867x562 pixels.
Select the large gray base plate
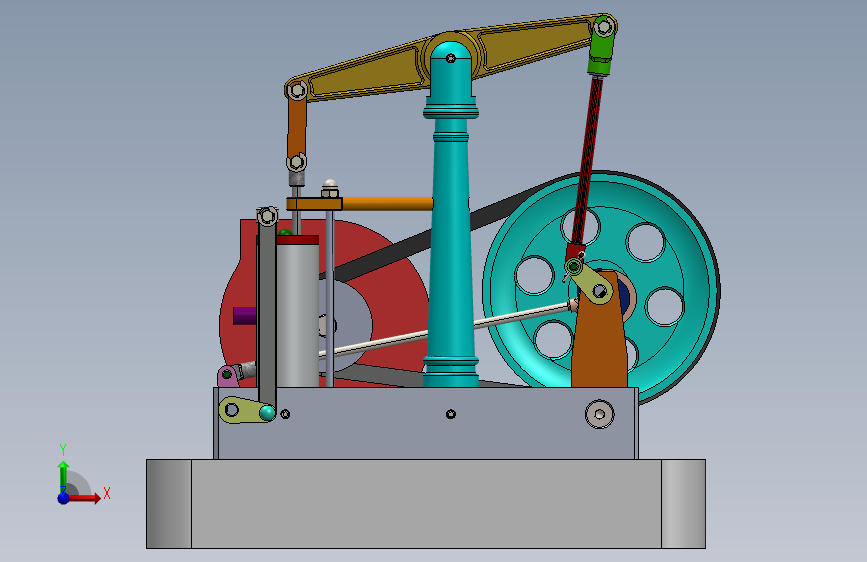[426, 504]
